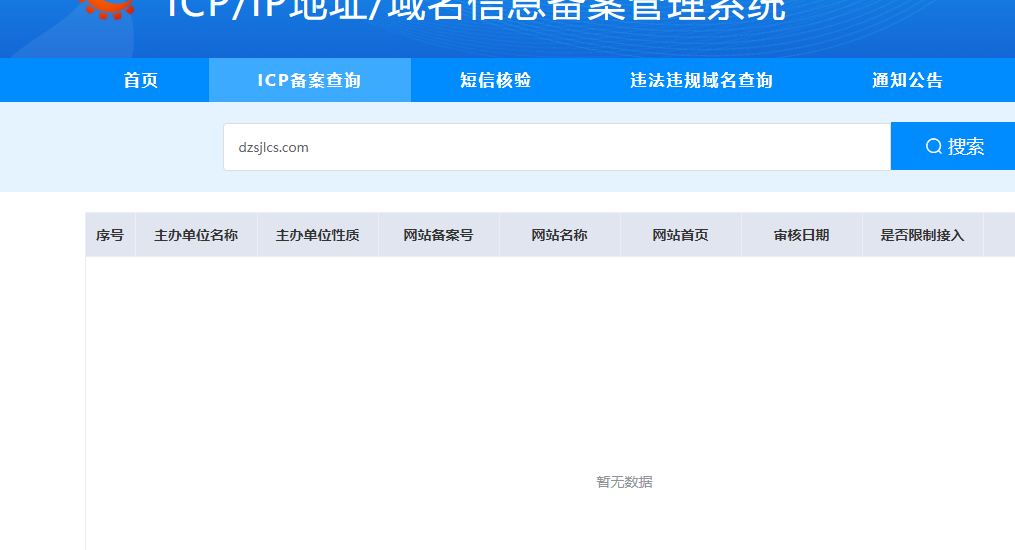Click the system title heading text
This screenshot has height=550, width=1015.
pos(475,10)
